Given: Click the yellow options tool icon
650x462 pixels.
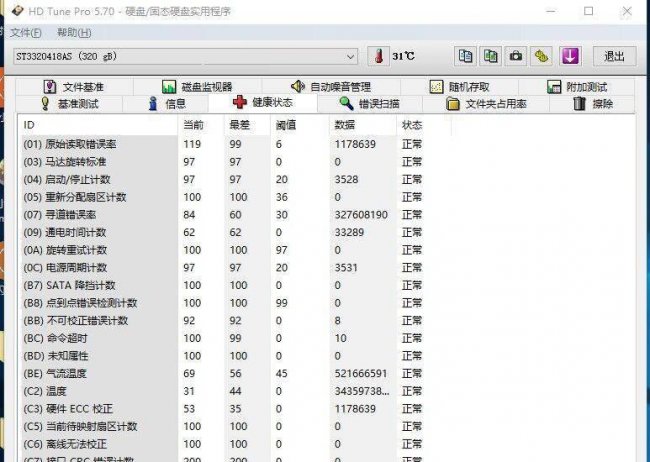Looking at the screenshot, I should 541,56.
